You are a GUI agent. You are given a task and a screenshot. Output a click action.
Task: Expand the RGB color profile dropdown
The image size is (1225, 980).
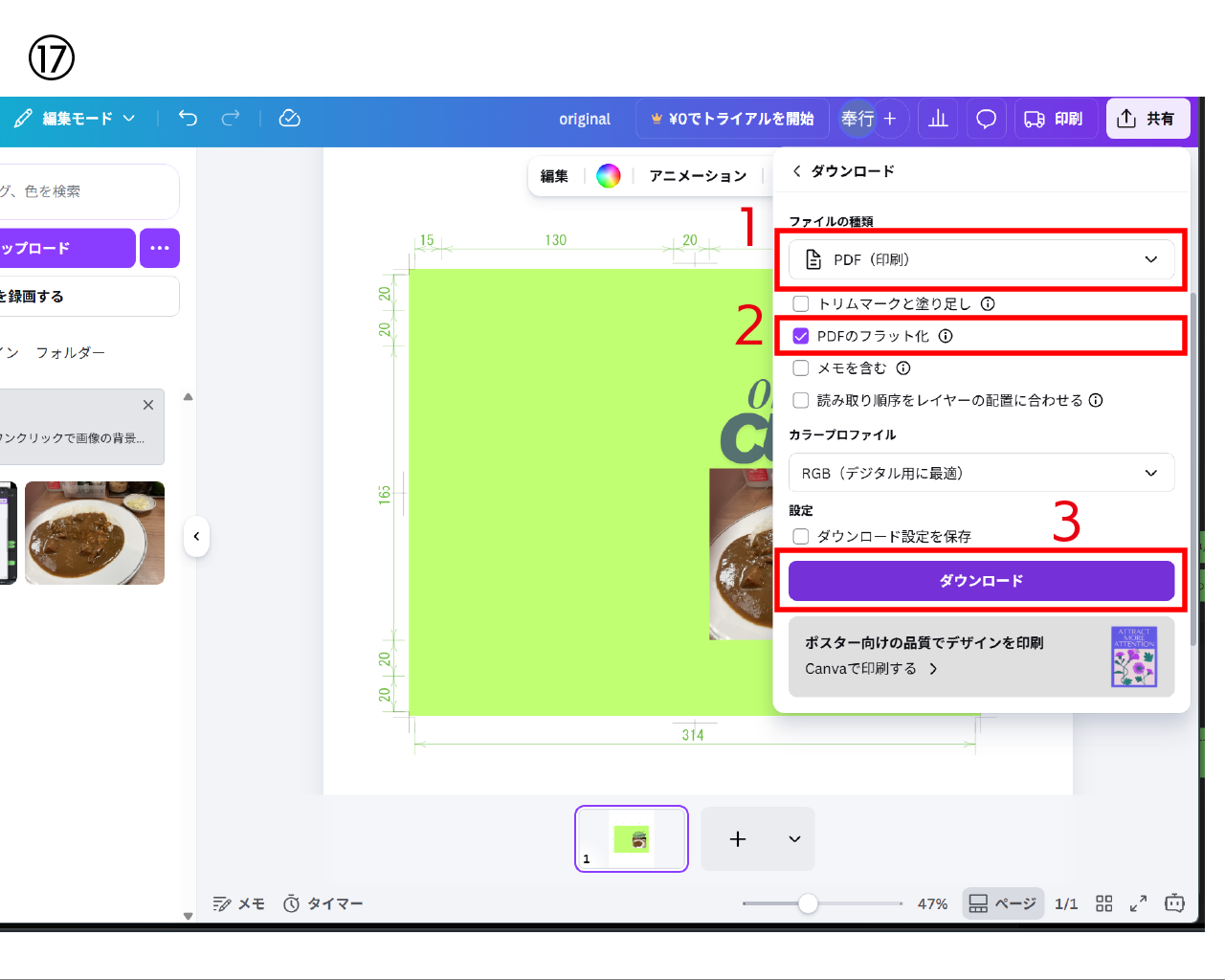(981, 473)
